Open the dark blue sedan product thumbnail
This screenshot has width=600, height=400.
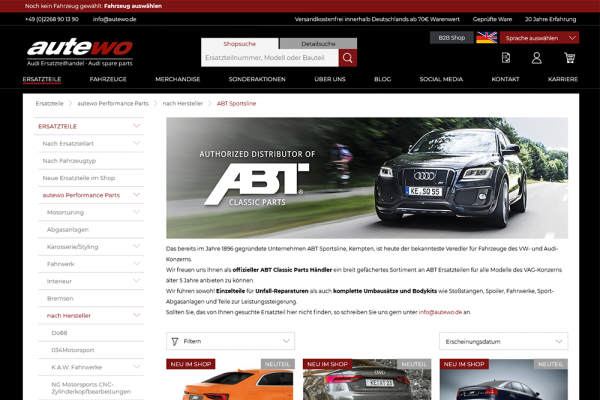click(504, 380)
